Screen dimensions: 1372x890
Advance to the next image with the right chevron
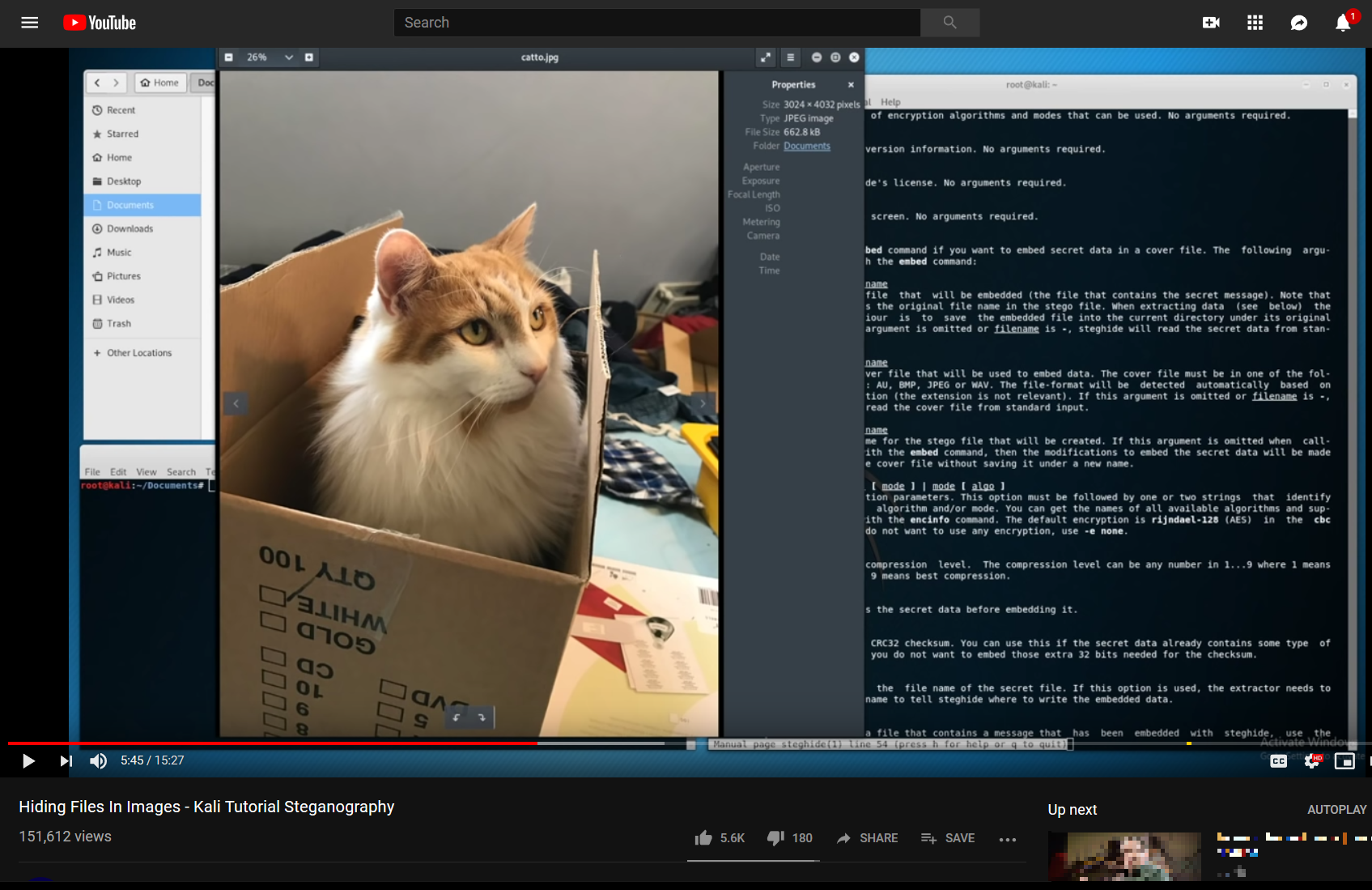[701, 402]
